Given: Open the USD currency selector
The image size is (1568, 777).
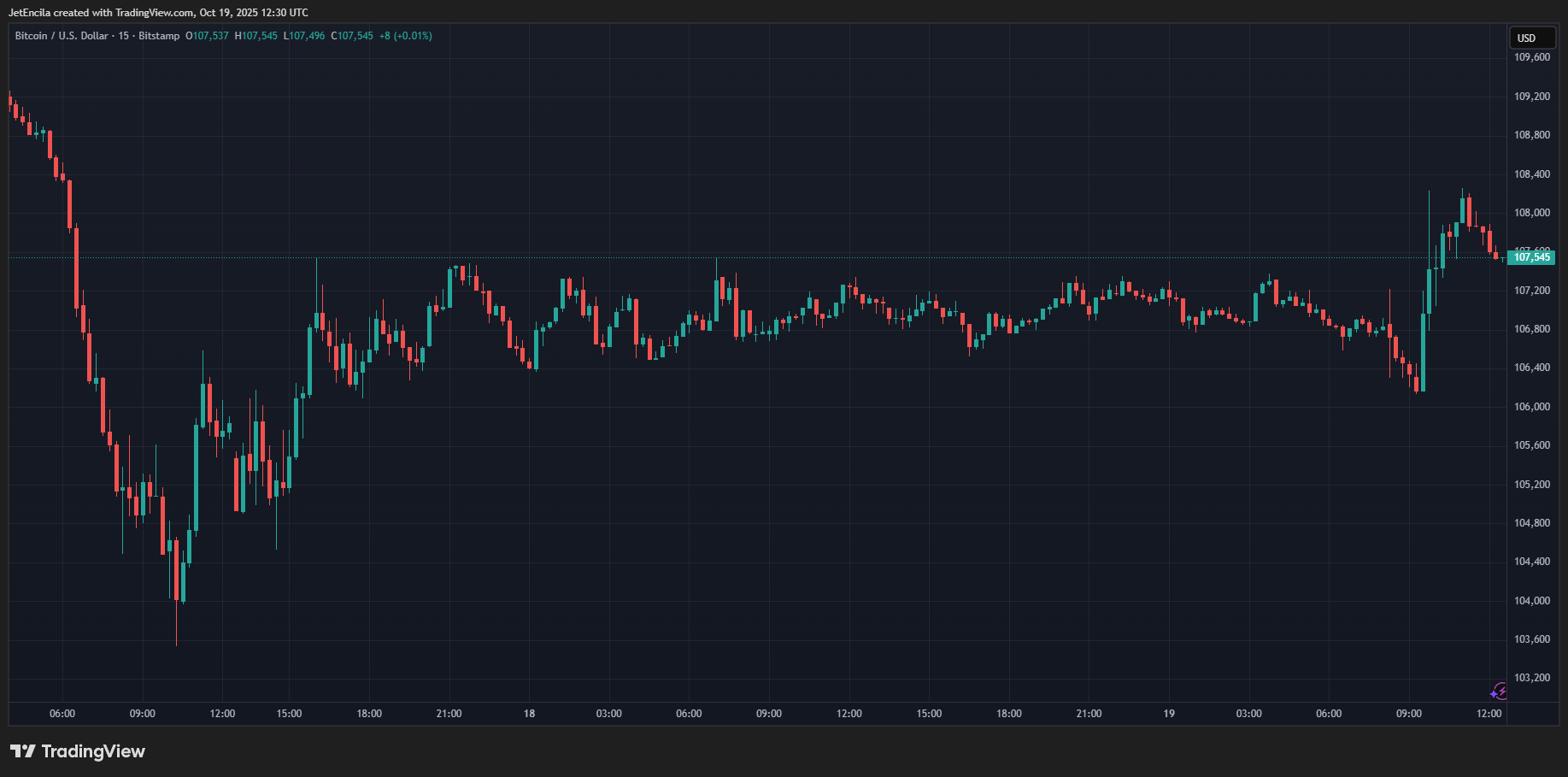Looking at the screenshot, I should pos(1531,38).
